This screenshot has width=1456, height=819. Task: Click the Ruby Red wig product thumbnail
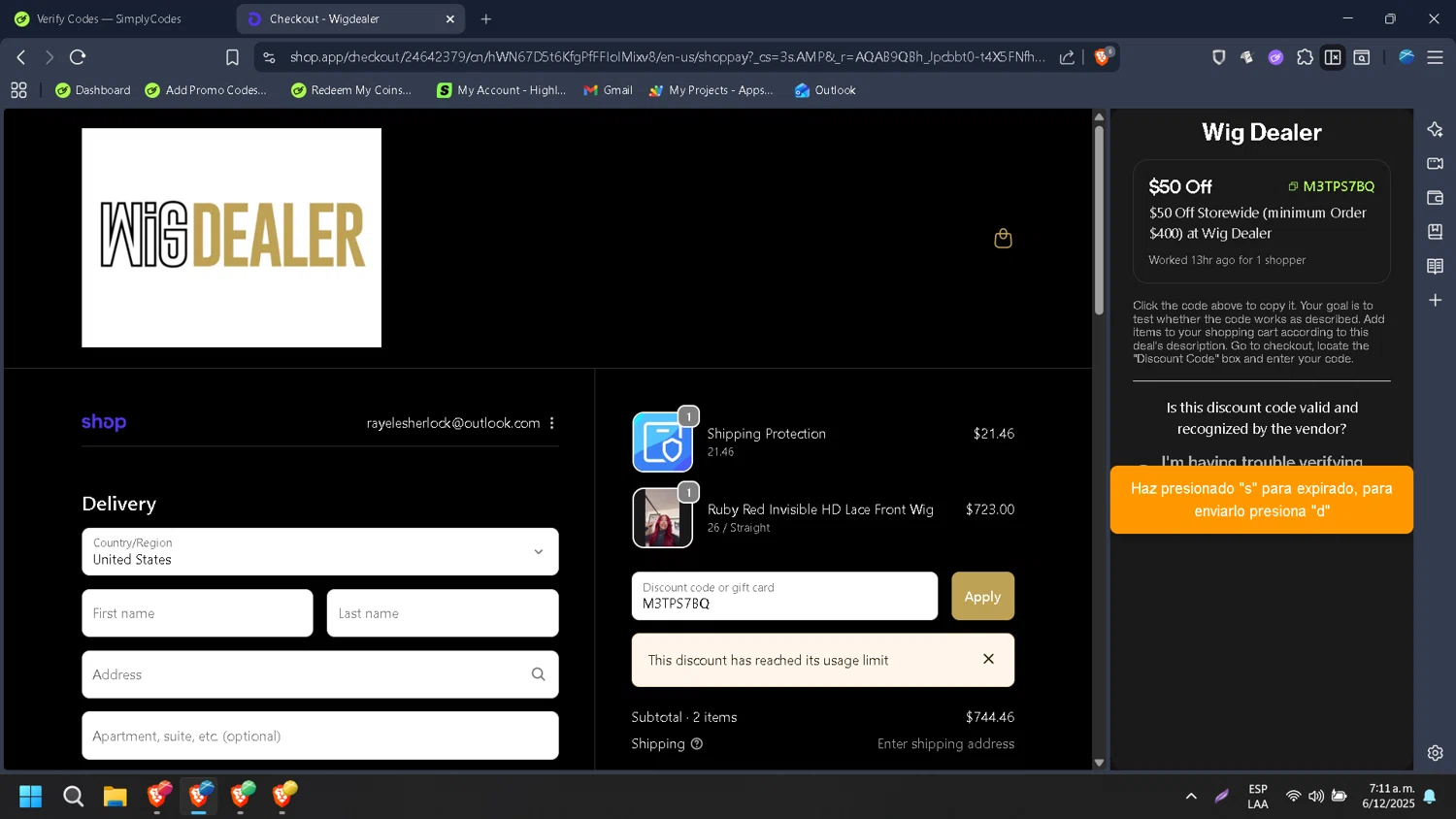coord(663,518)
